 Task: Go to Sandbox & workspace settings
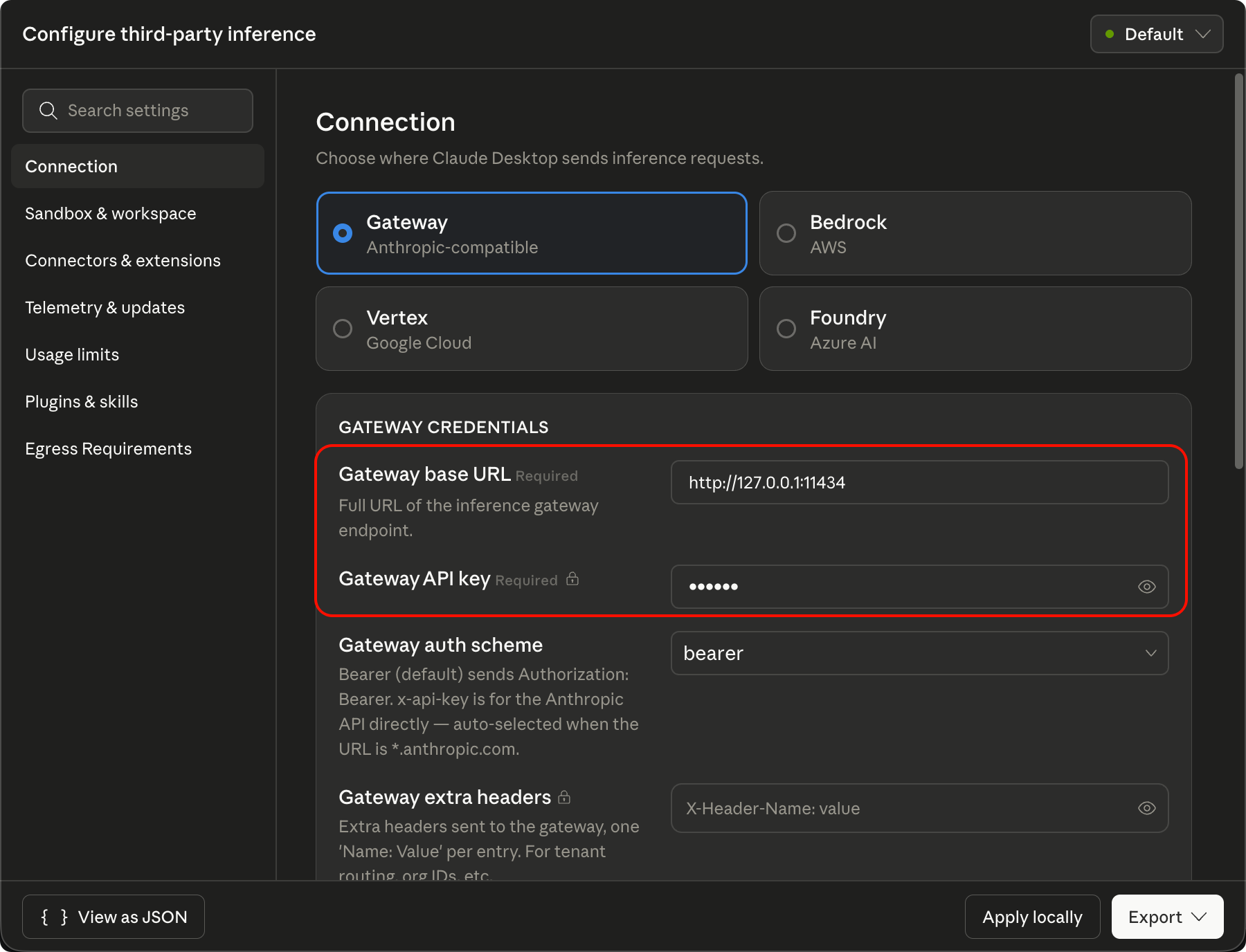coord(111,214)
